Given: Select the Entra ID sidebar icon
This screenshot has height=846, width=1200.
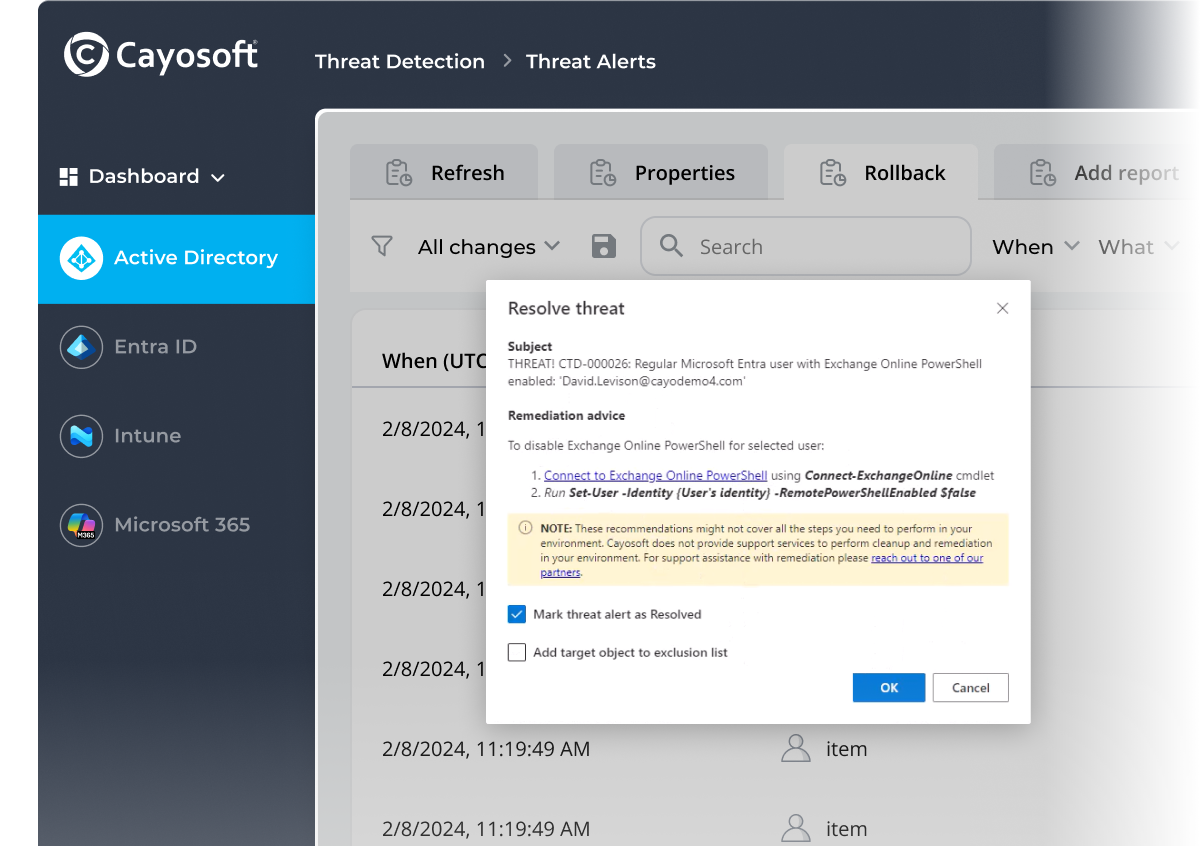Looking at the screenshot, I should (81, 347).
